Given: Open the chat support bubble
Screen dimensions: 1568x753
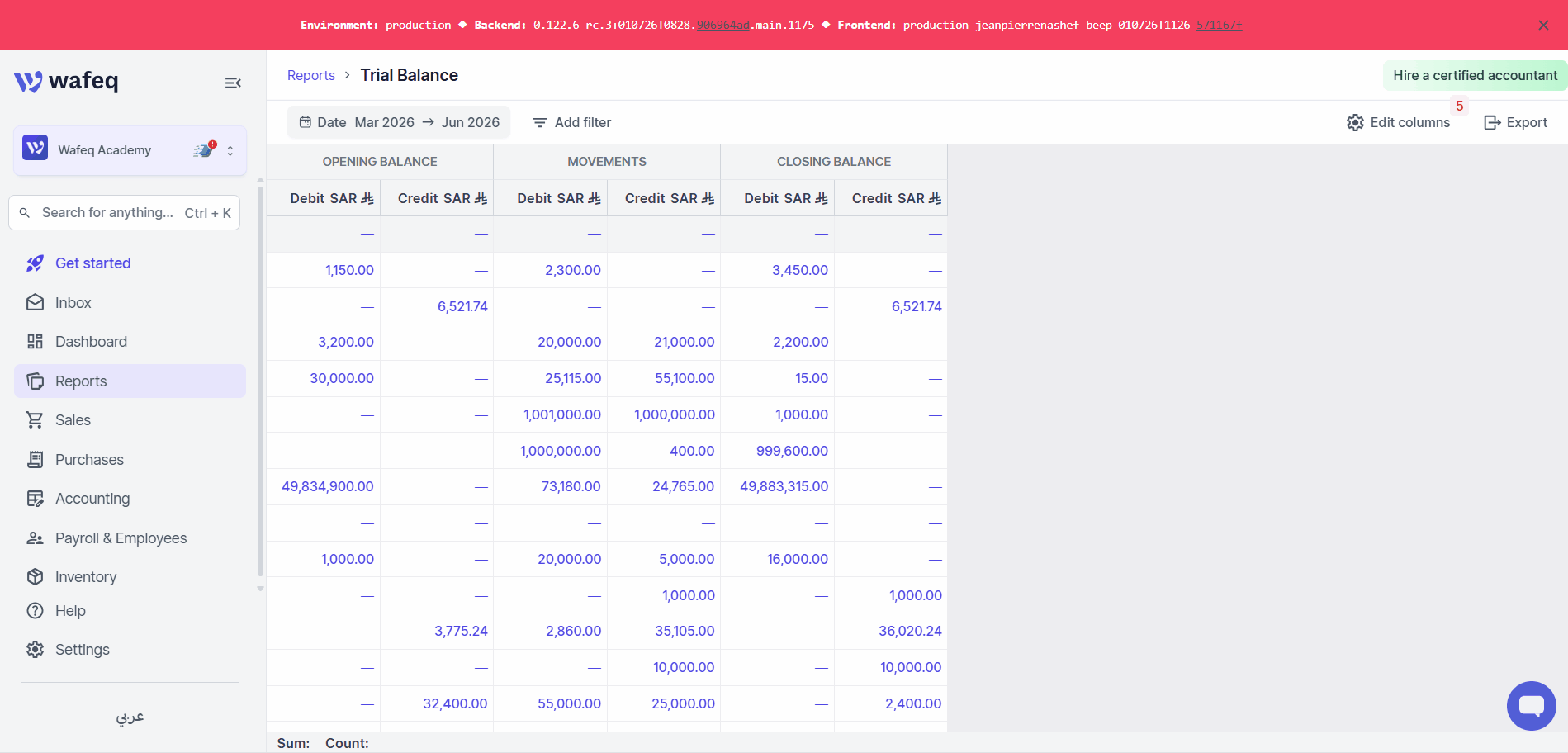Looking at the screenshot, I should (1531, 705).
